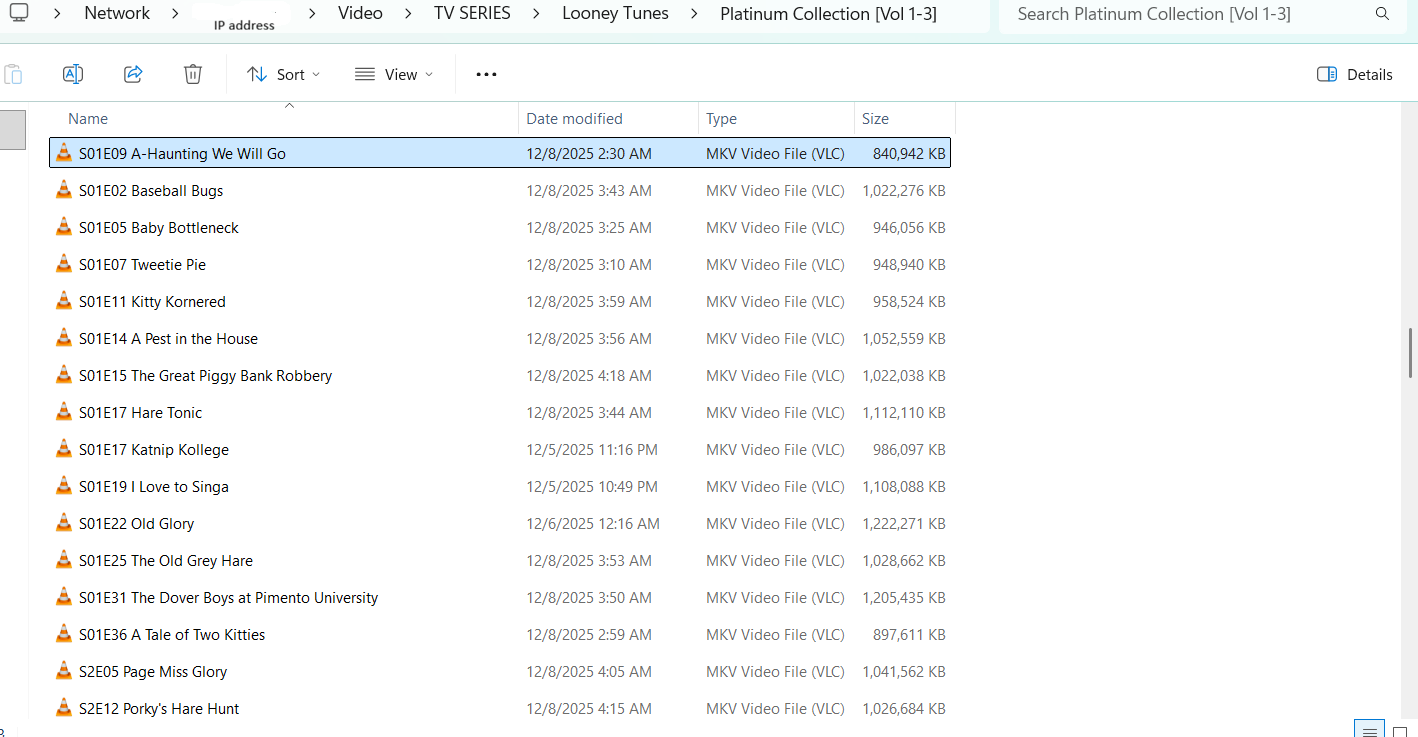Image resolution: width=1418 pixels, height=737 pixels.
Task: Click VLC icon of The Great Piggy Bank Robbery
Action: (64, 375)
